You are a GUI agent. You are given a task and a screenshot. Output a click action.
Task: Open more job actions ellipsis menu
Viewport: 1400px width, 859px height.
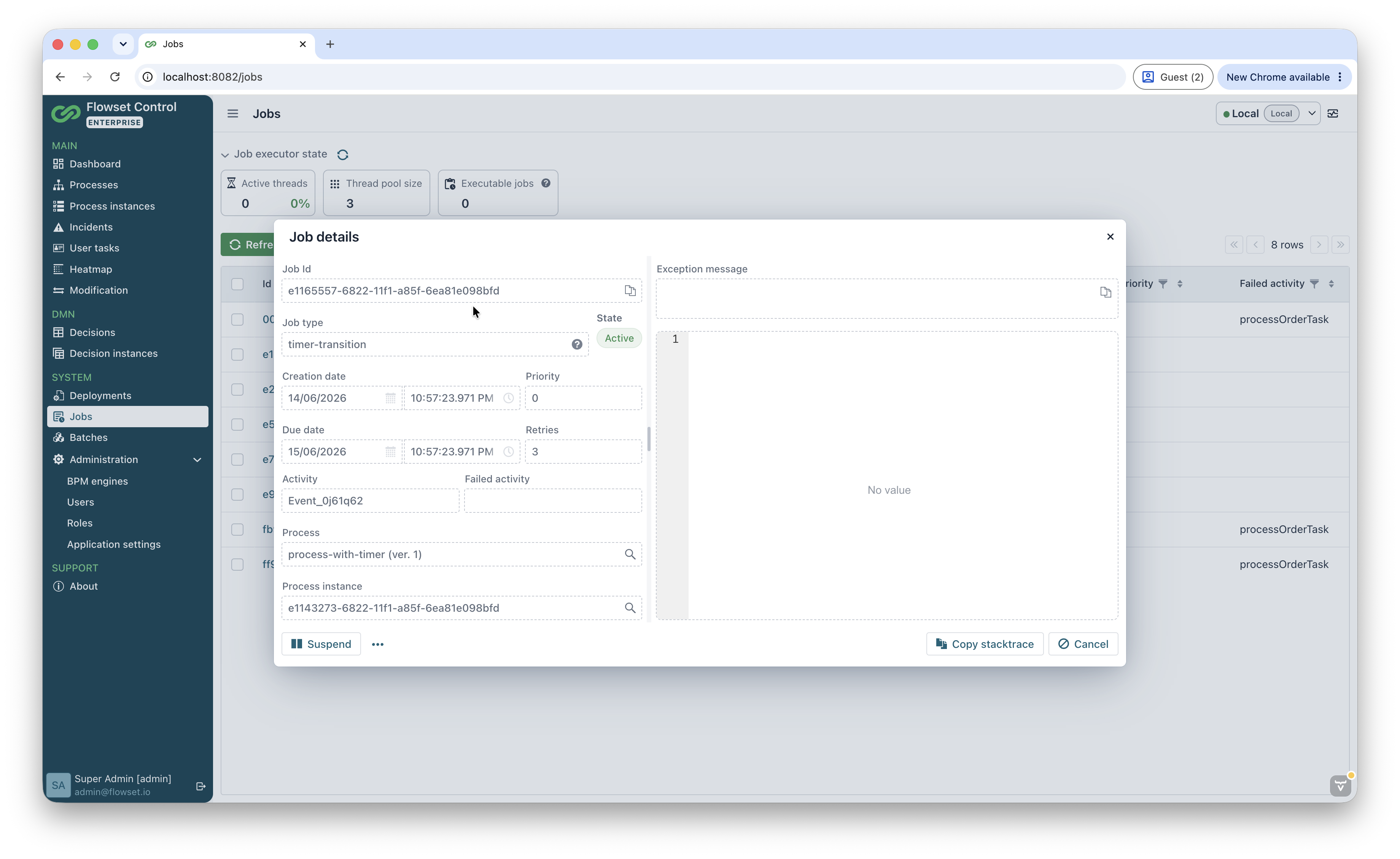click(x=378, y=644)
